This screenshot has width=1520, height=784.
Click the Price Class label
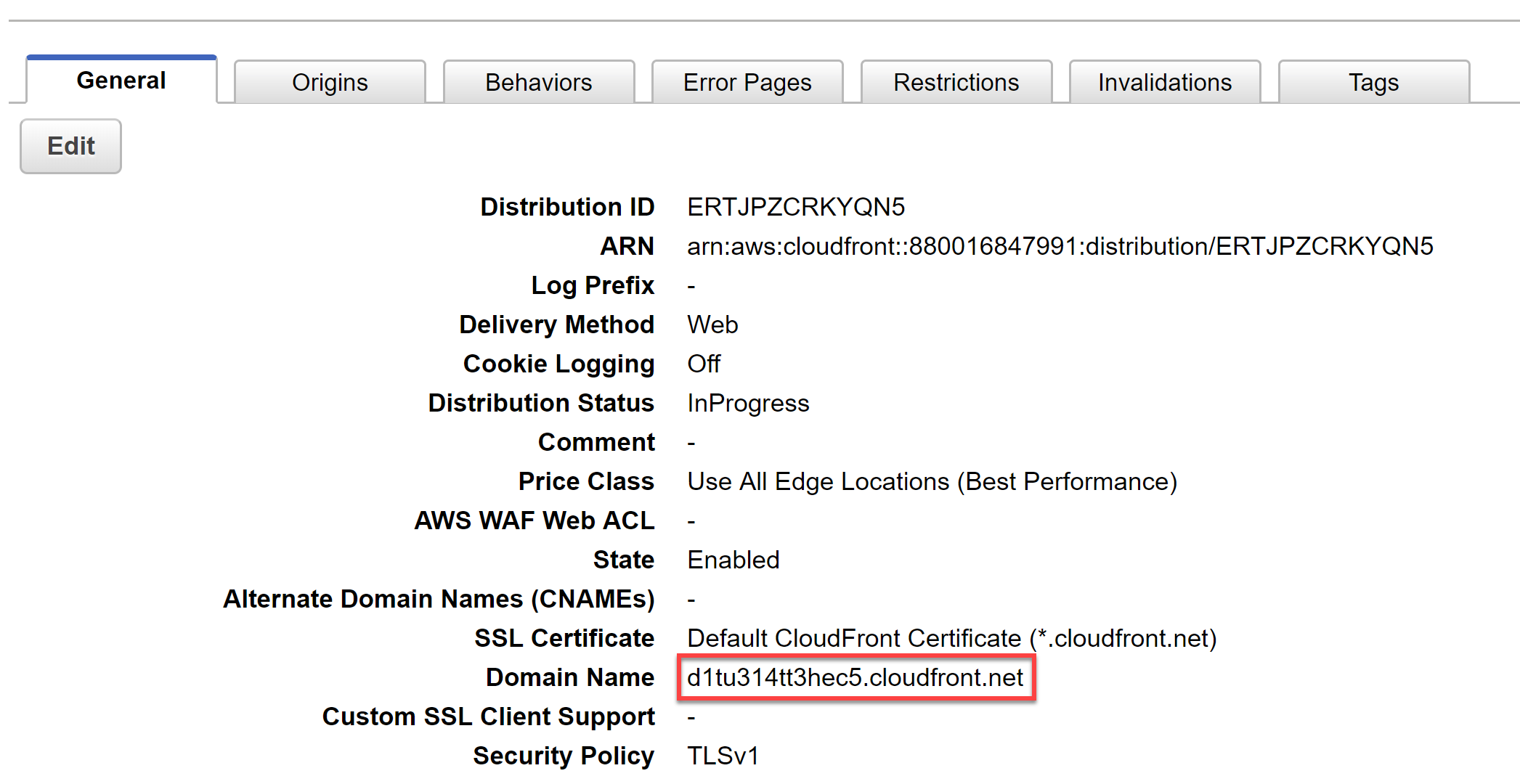tap(586, 481)
